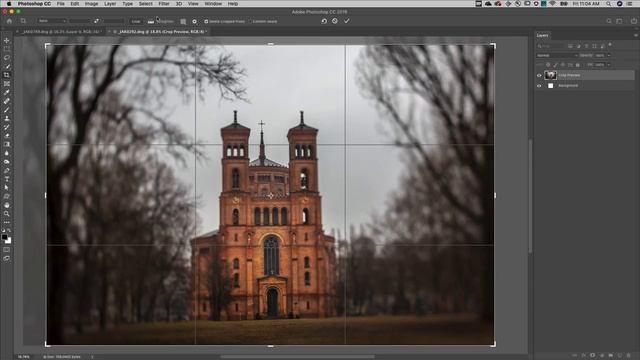Viewport: 640px width, 360px height.
Task: Open the Apple menu
Action: click(9, 4)
